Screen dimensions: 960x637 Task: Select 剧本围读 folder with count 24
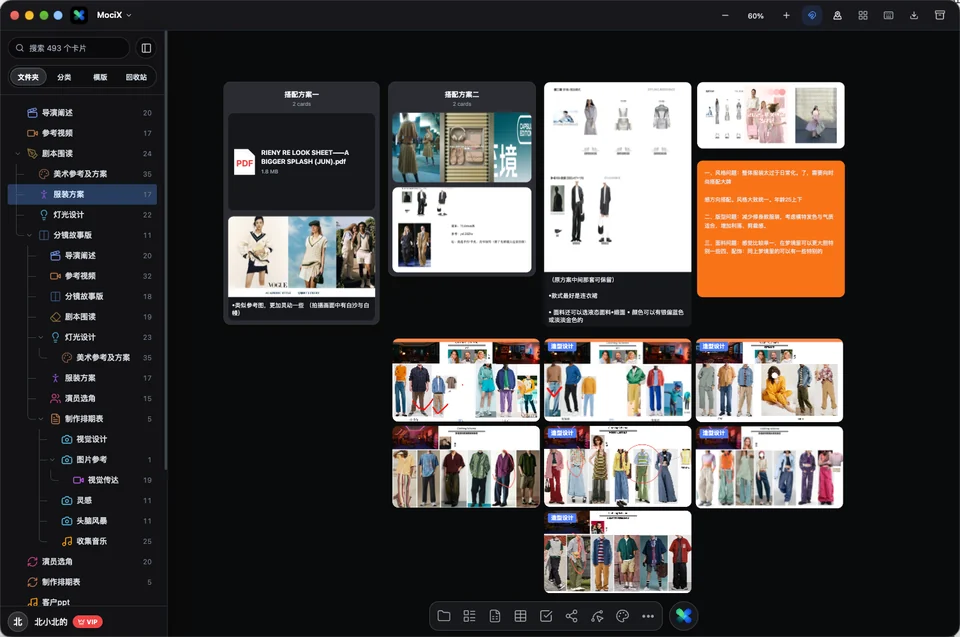[x=82, y=153]
